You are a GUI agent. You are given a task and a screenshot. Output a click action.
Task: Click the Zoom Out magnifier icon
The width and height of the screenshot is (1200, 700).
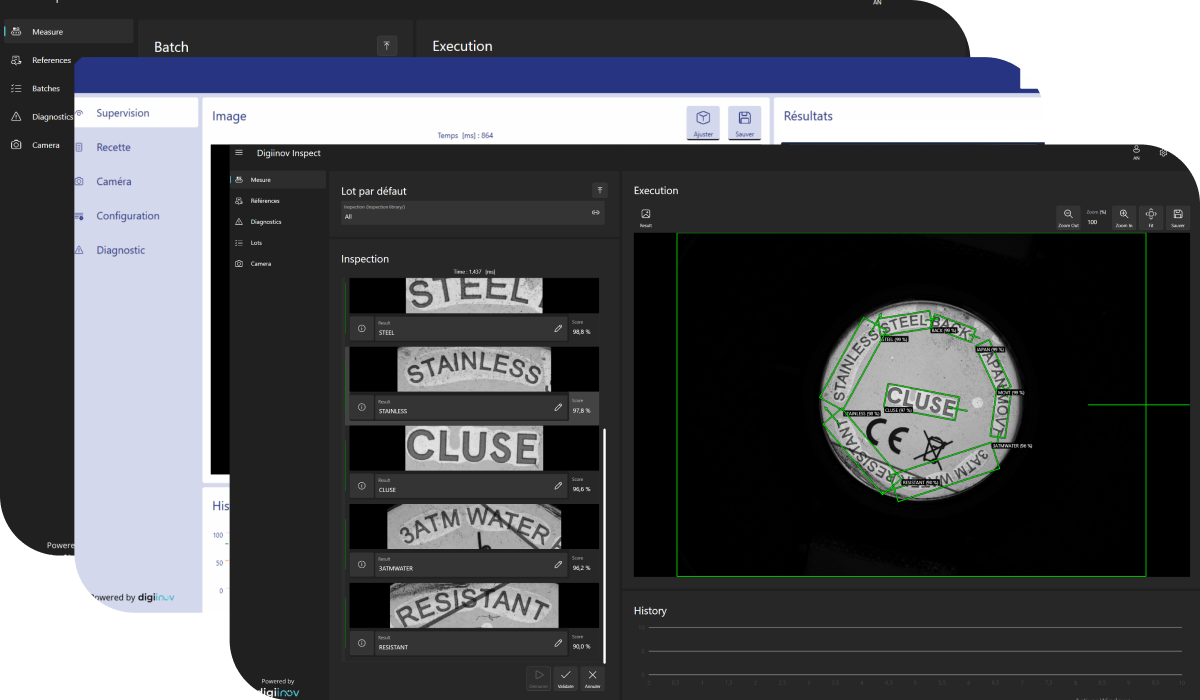(x=1068, y=214)
